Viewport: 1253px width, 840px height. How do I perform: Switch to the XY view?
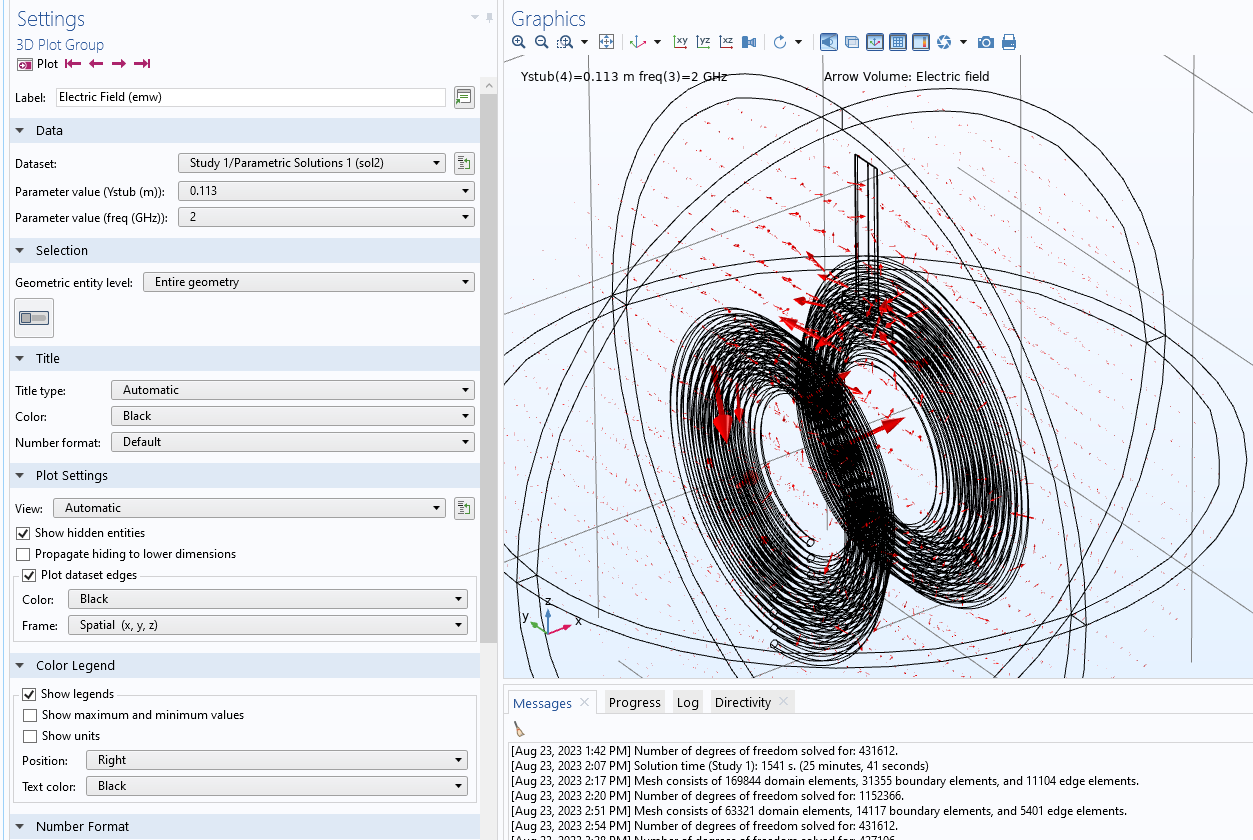[x=681, y=42]
